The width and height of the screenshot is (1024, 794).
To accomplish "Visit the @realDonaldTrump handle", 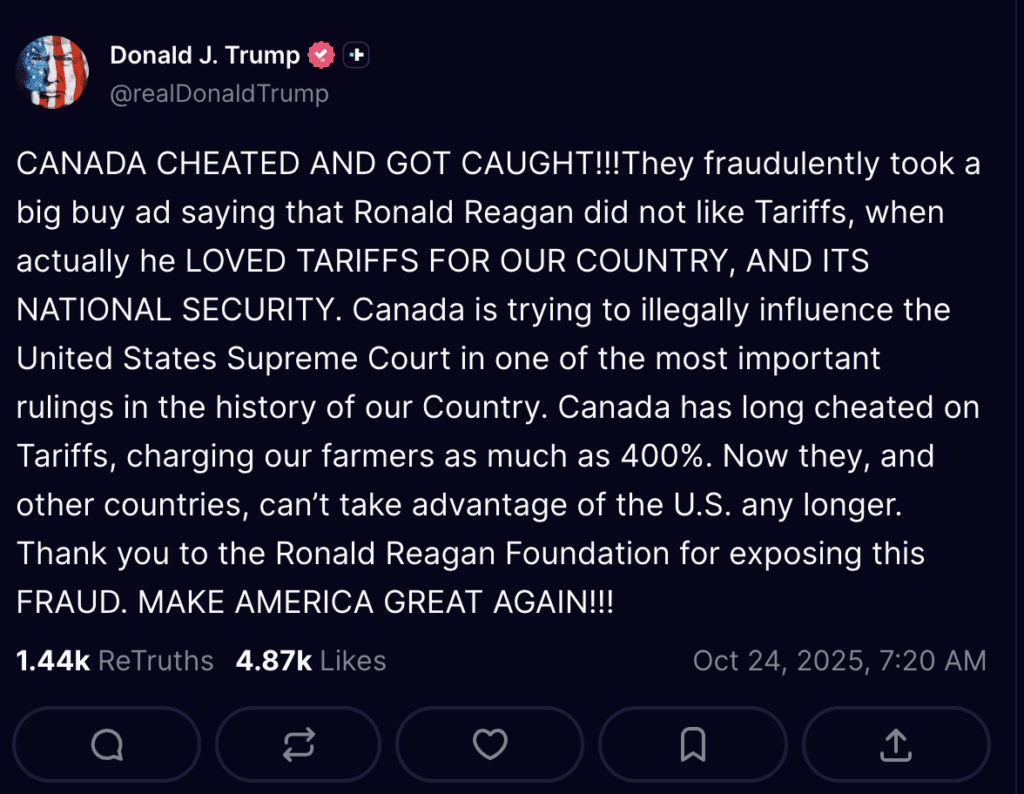I will click(x=219, y=94).
